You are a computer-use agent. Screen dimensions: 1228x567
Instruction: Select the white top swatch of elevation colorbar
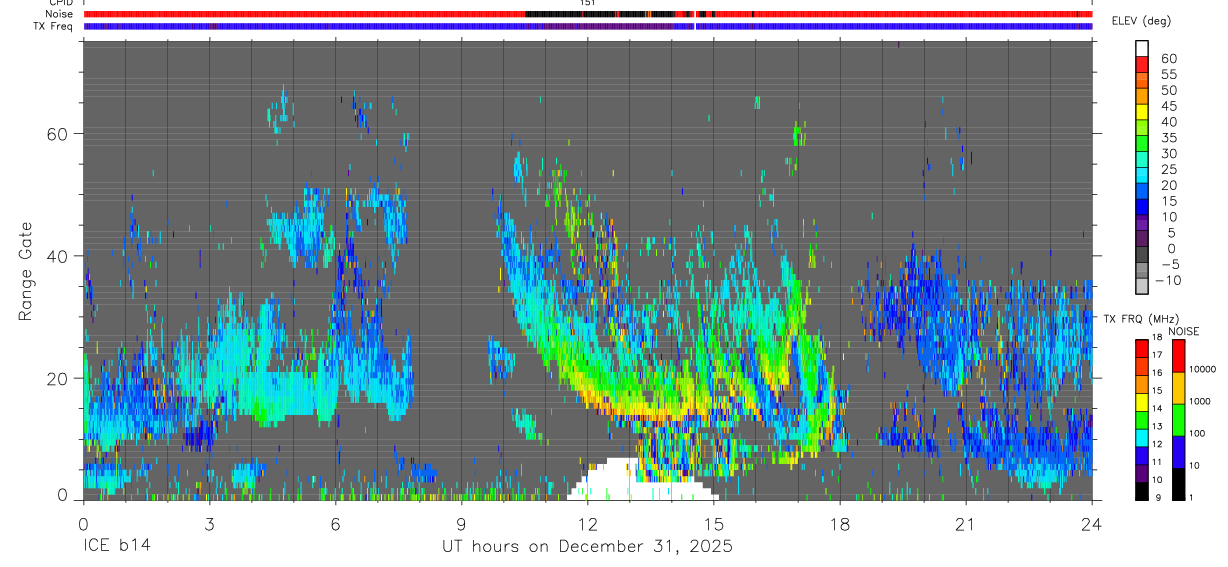pos(1142,48)
